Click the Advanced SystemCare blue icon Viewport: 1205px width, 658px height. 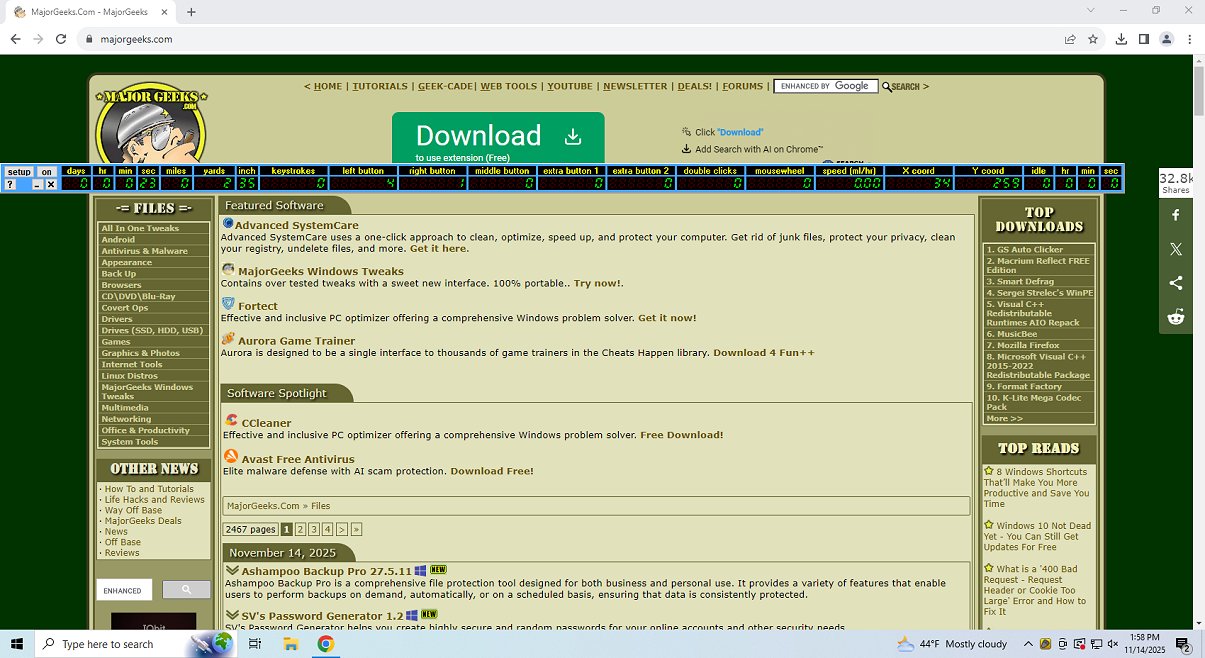click(228, 224)
